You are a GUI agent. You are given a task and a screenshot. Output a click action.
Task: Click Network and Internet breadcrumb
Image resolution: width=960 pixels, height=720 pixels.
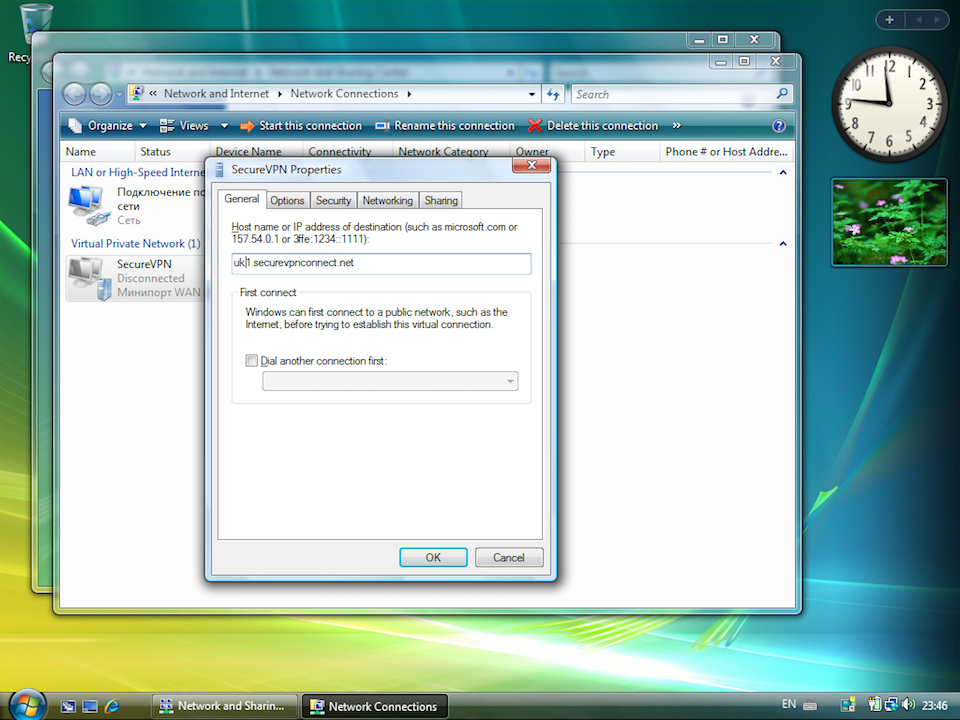click(x=216, y=94)
